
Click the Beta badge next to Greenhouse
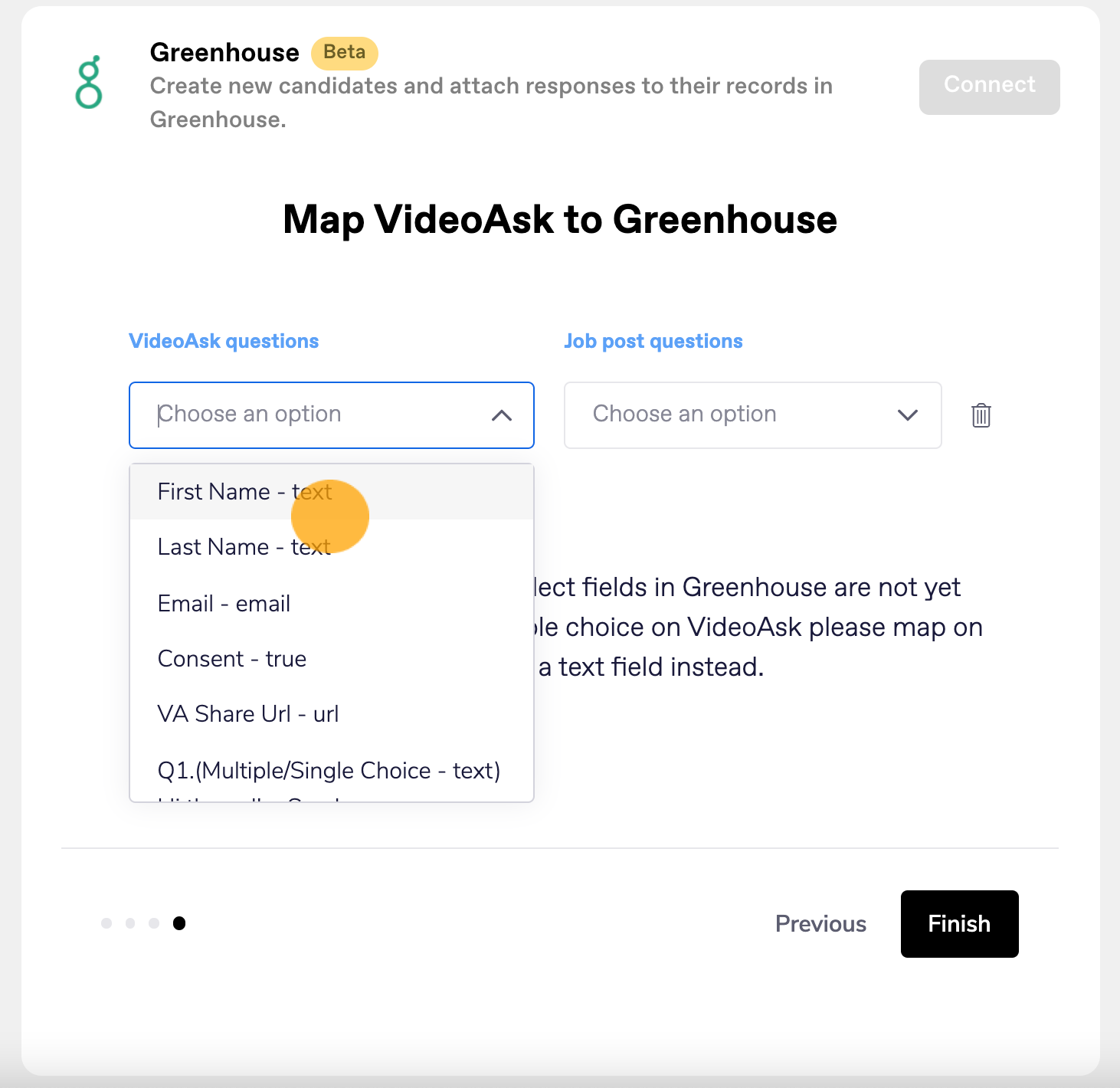pos(345,53)
